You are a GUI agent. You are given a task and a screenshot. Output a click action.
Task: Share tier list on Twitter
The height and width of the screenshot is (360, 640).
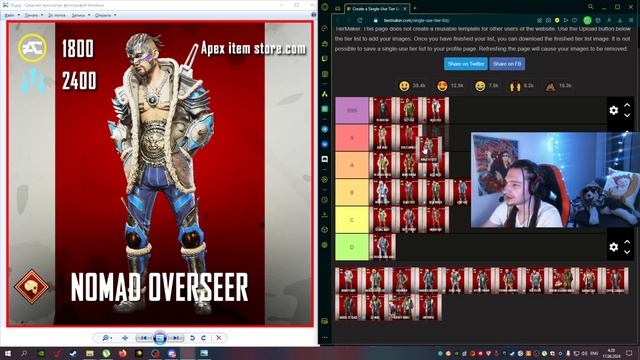click(x=465, y=64)
